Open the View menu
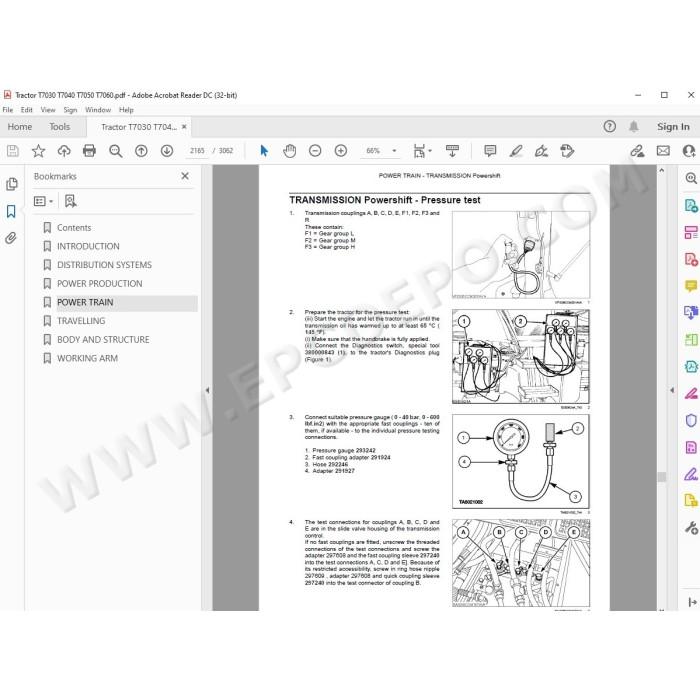The height and width of the screenshot is (700, 700). coord(48,110)
